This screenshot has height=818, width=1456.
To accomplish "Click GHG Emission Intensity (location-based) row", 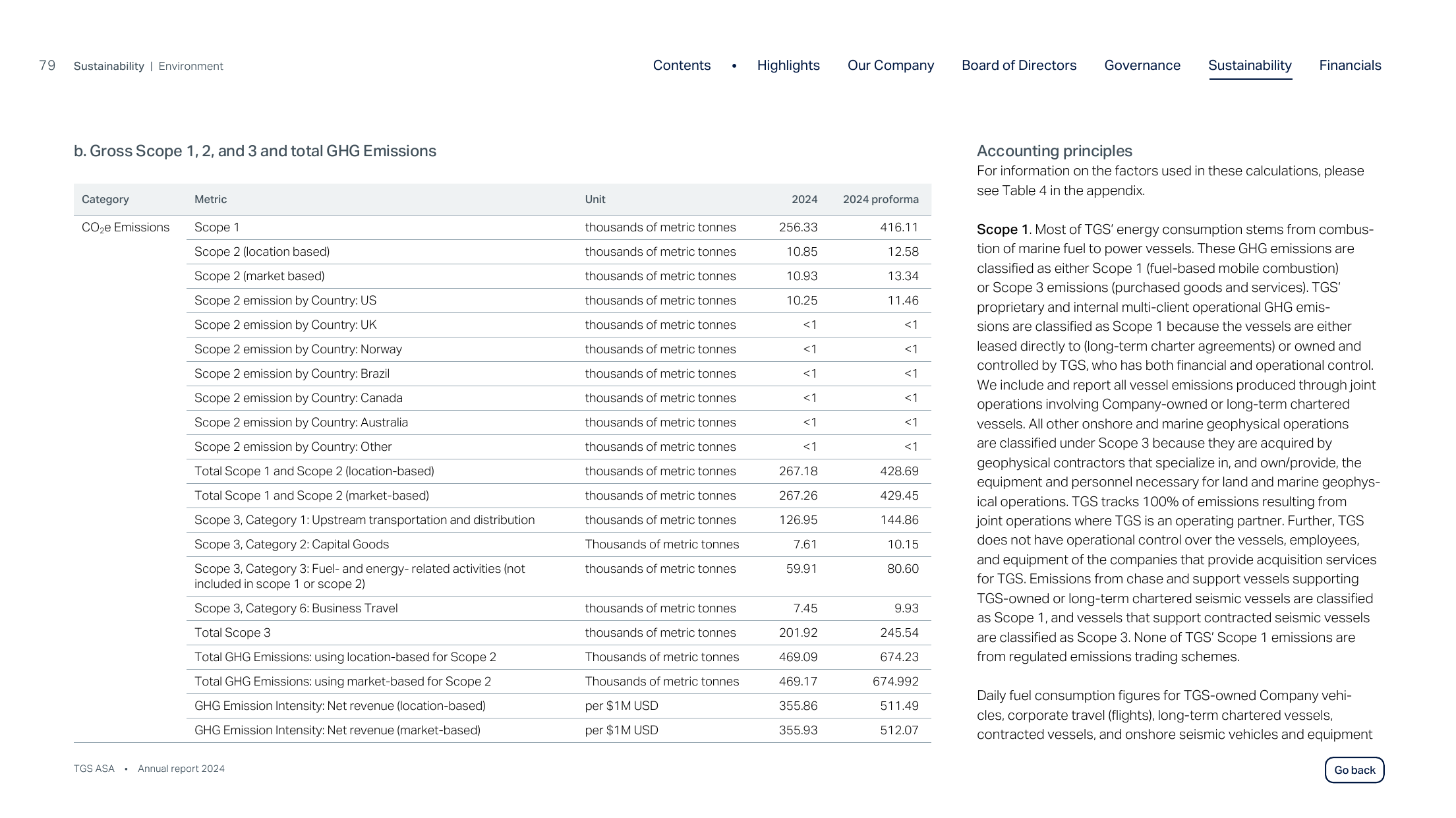I will [x=559, y=706].
